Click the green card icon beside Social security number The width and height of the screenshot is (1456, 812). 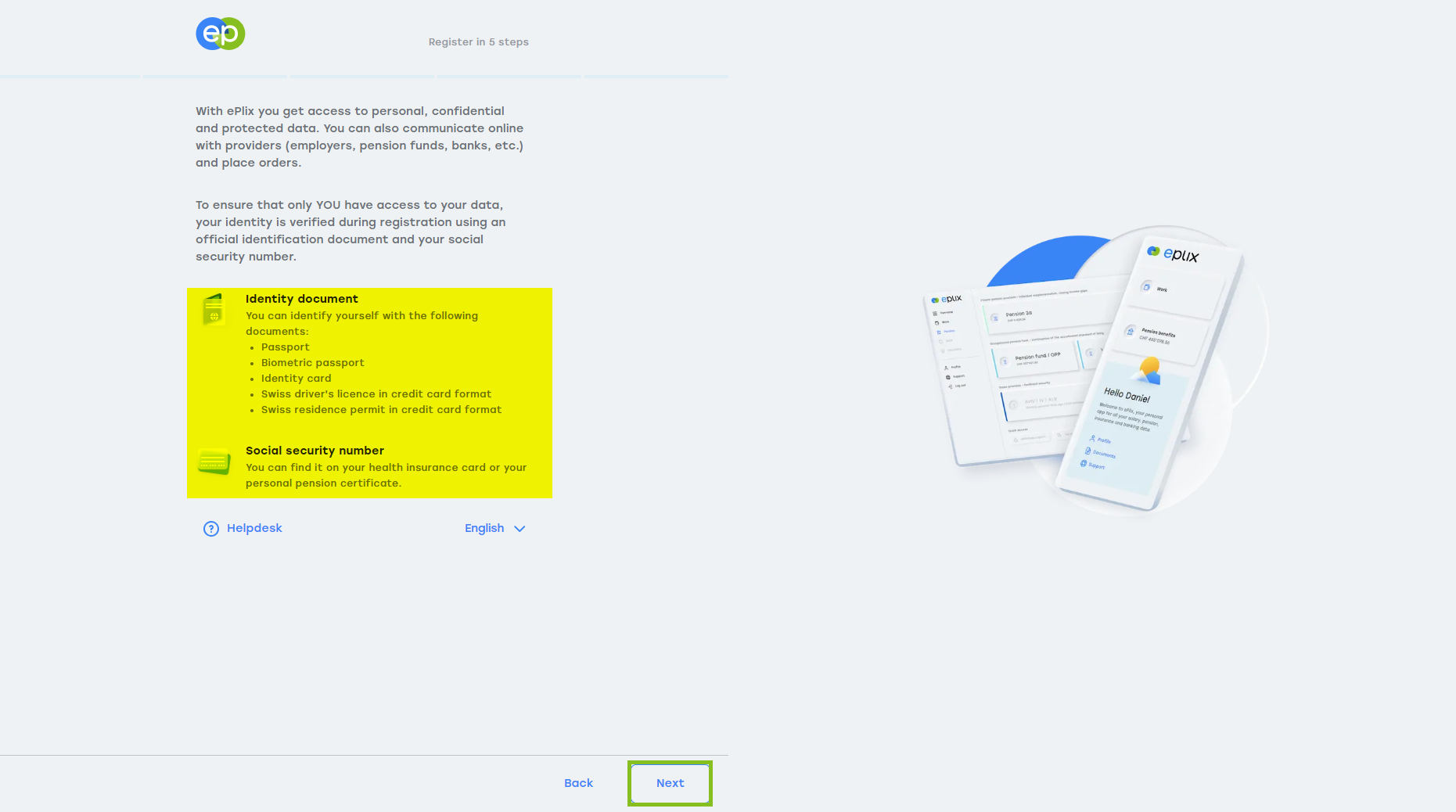point(212,461)
